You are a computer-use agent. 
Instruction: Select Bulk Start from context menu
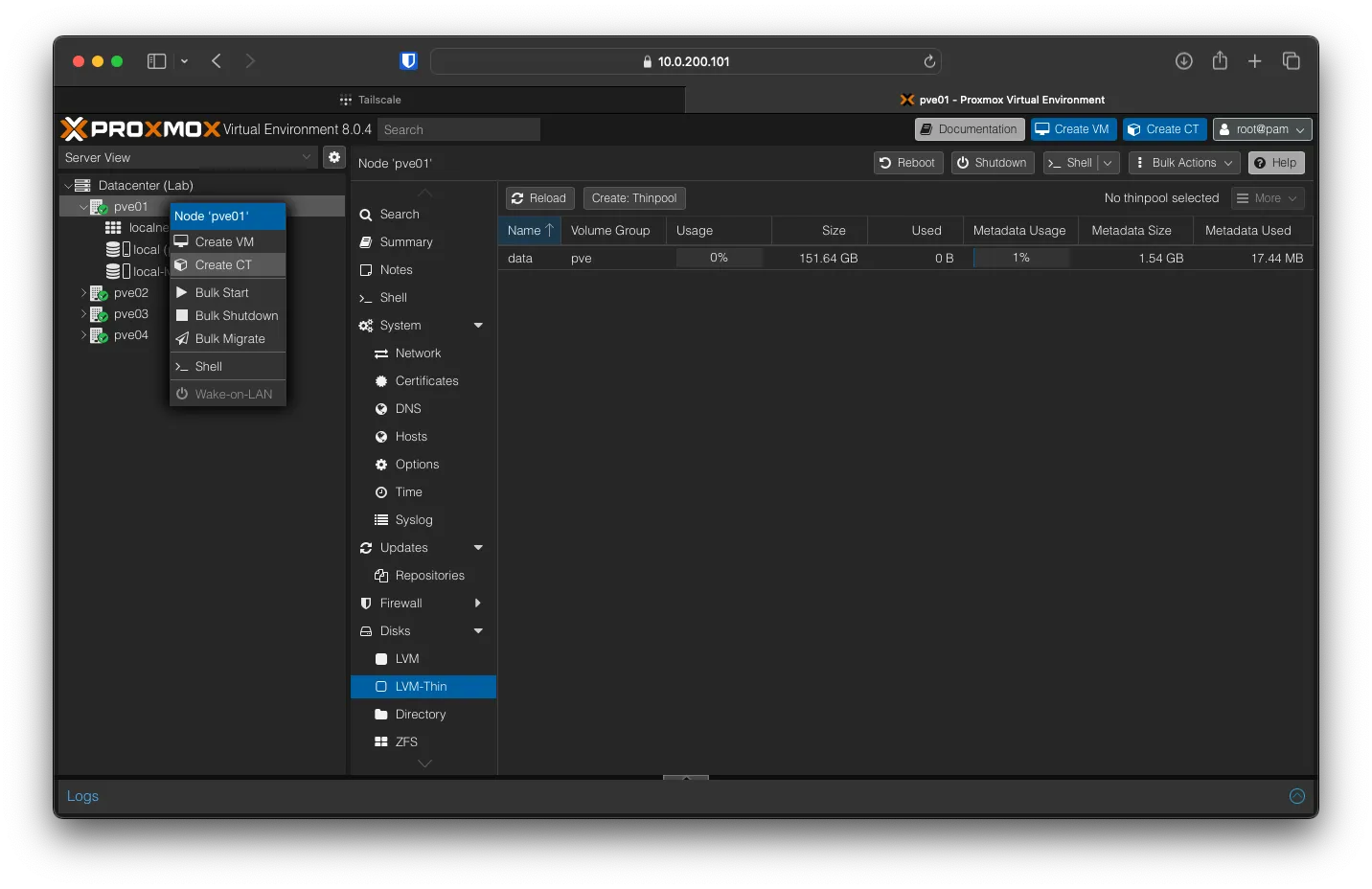pos(228,293)
